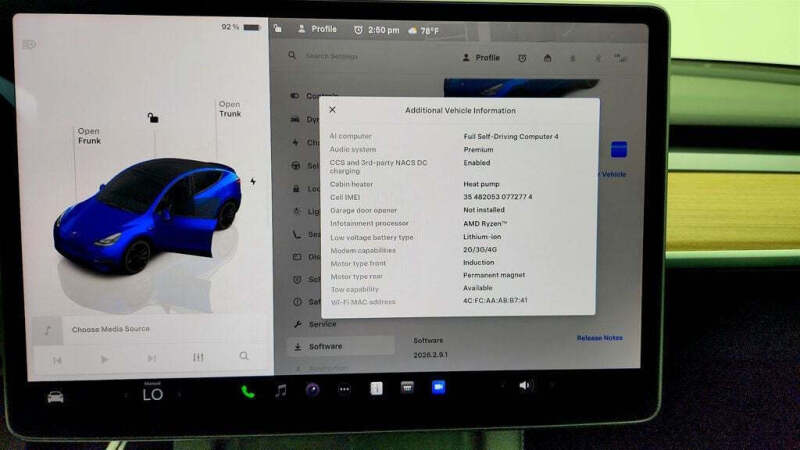This screenshot has height=450, width=800.
Task: Tap the 'Enabled' CCS charging value
Action: coord(477,163)
